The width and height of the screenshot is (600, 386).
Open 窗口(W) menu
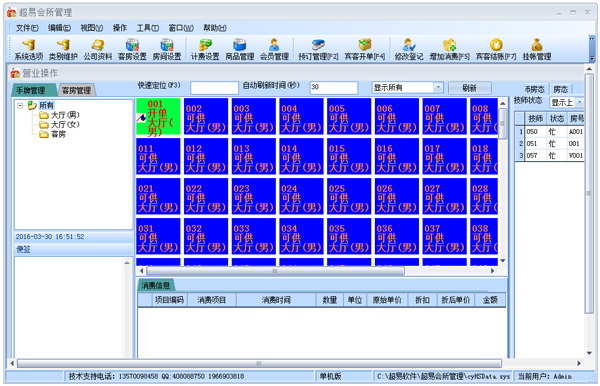(x=181, y=28)
